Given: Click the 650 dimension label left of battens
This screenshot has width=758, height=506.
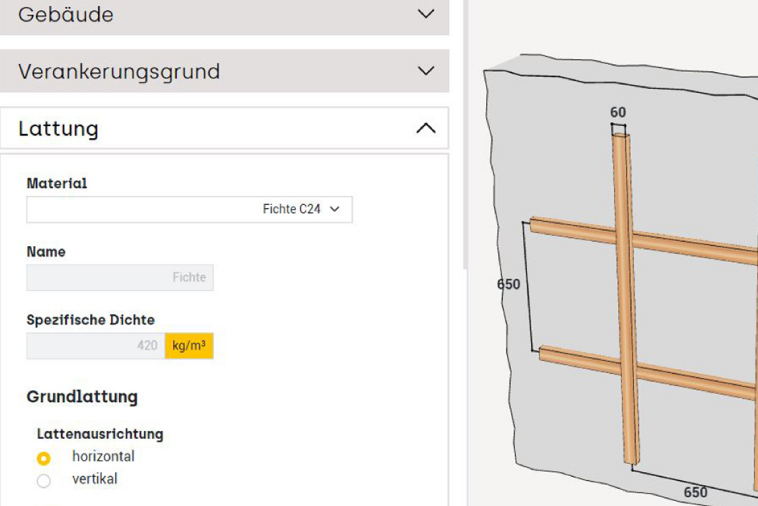Looking at the screenshot, I should pyautogui.click(x=508, y=284).
